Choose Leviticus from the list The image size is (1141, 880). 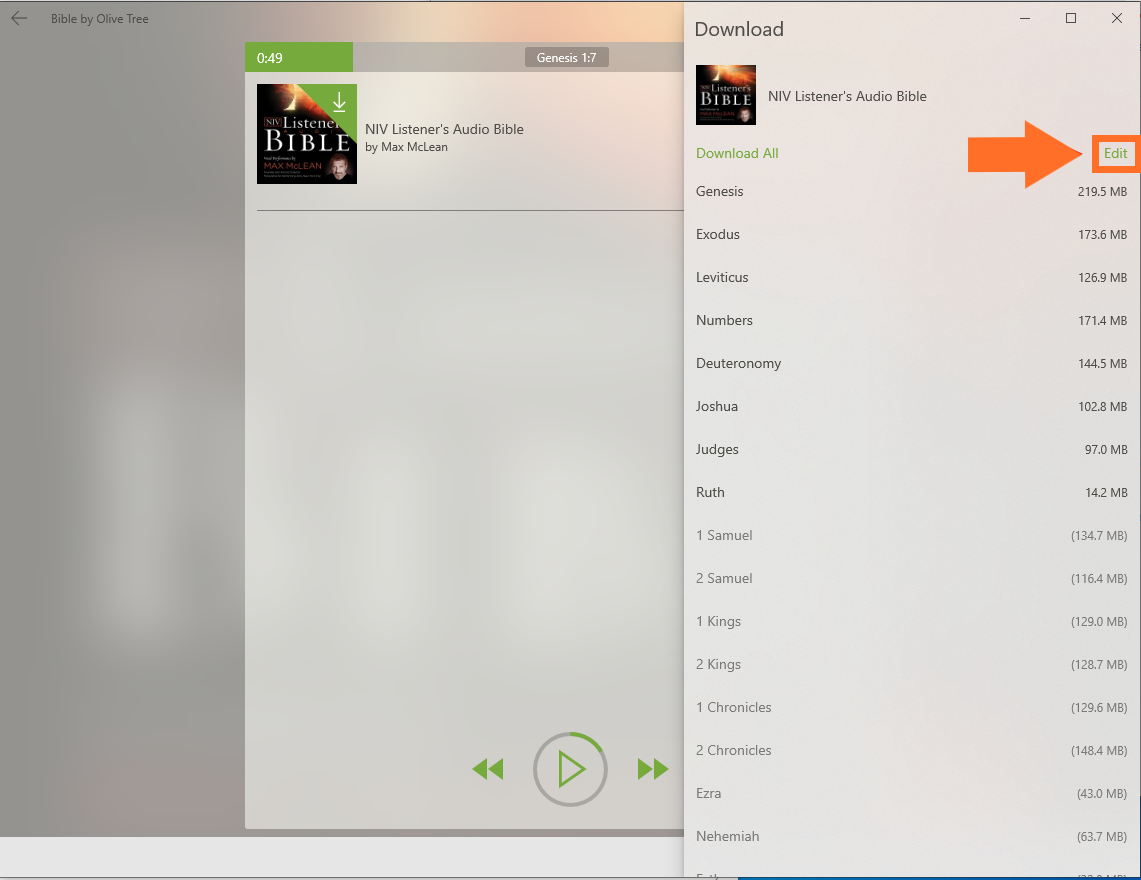(x=722, y=277)
